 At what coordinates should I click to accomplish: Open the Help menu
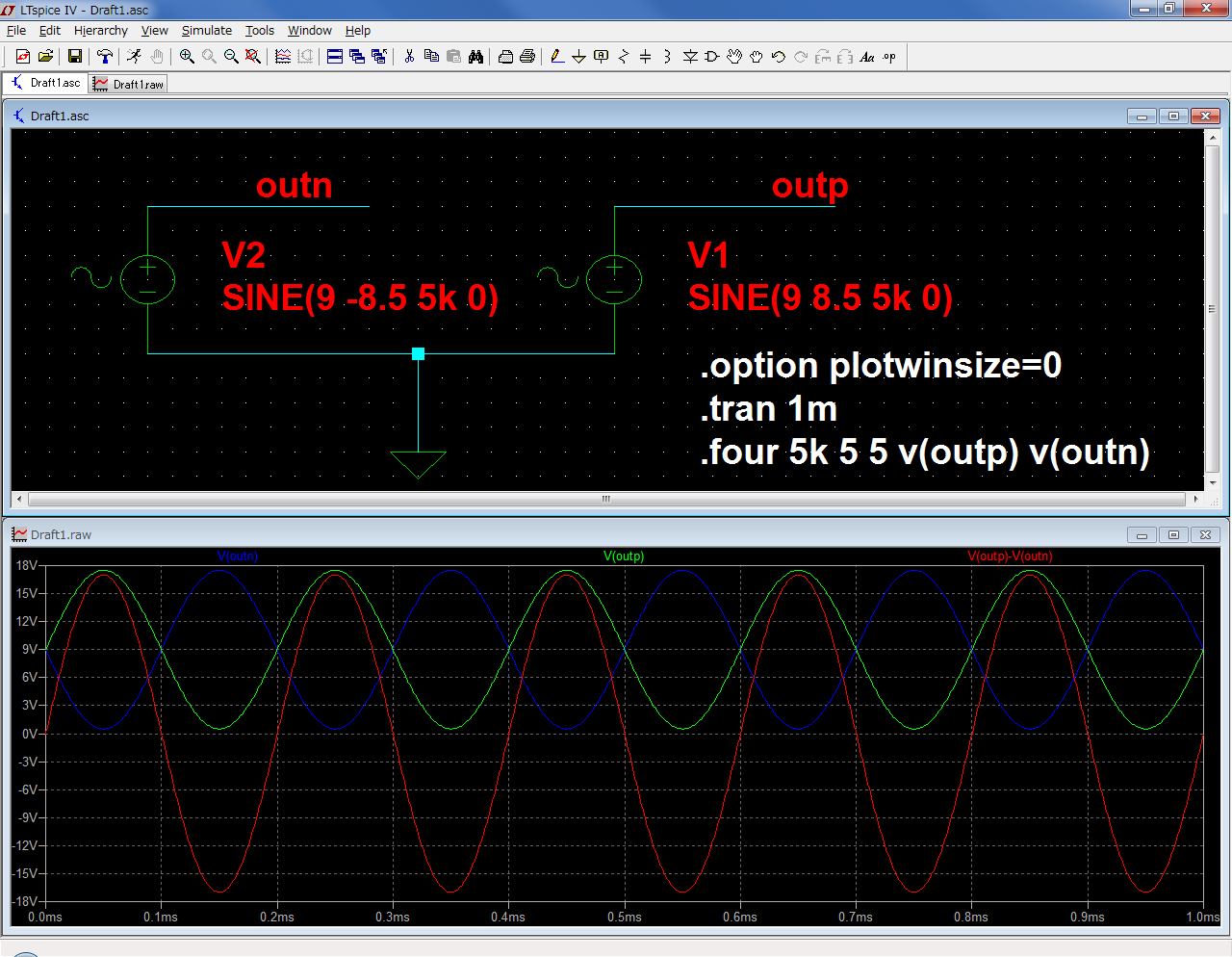358,30
